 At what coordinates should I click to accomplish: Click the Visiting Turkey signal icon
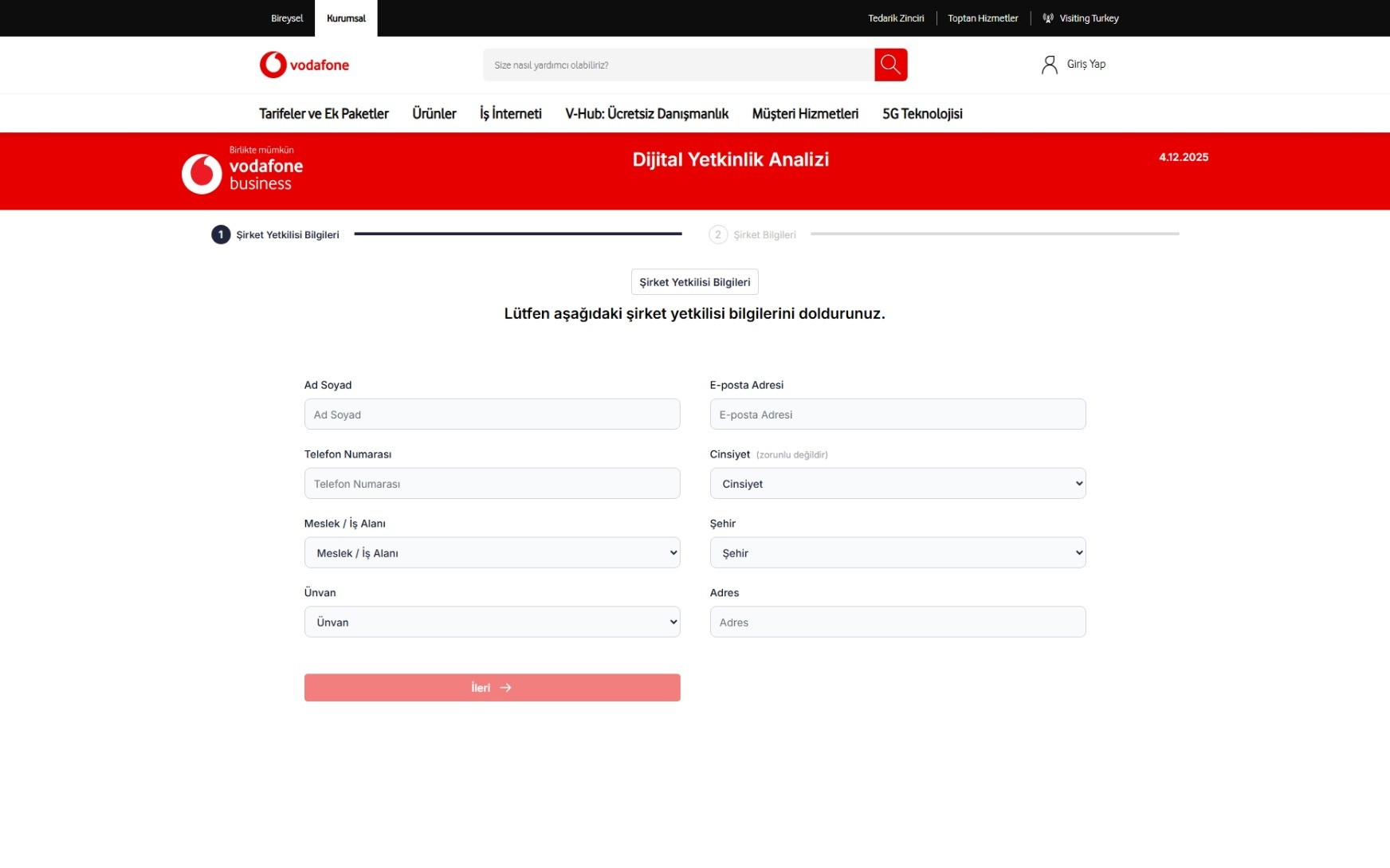(1047, 18)
